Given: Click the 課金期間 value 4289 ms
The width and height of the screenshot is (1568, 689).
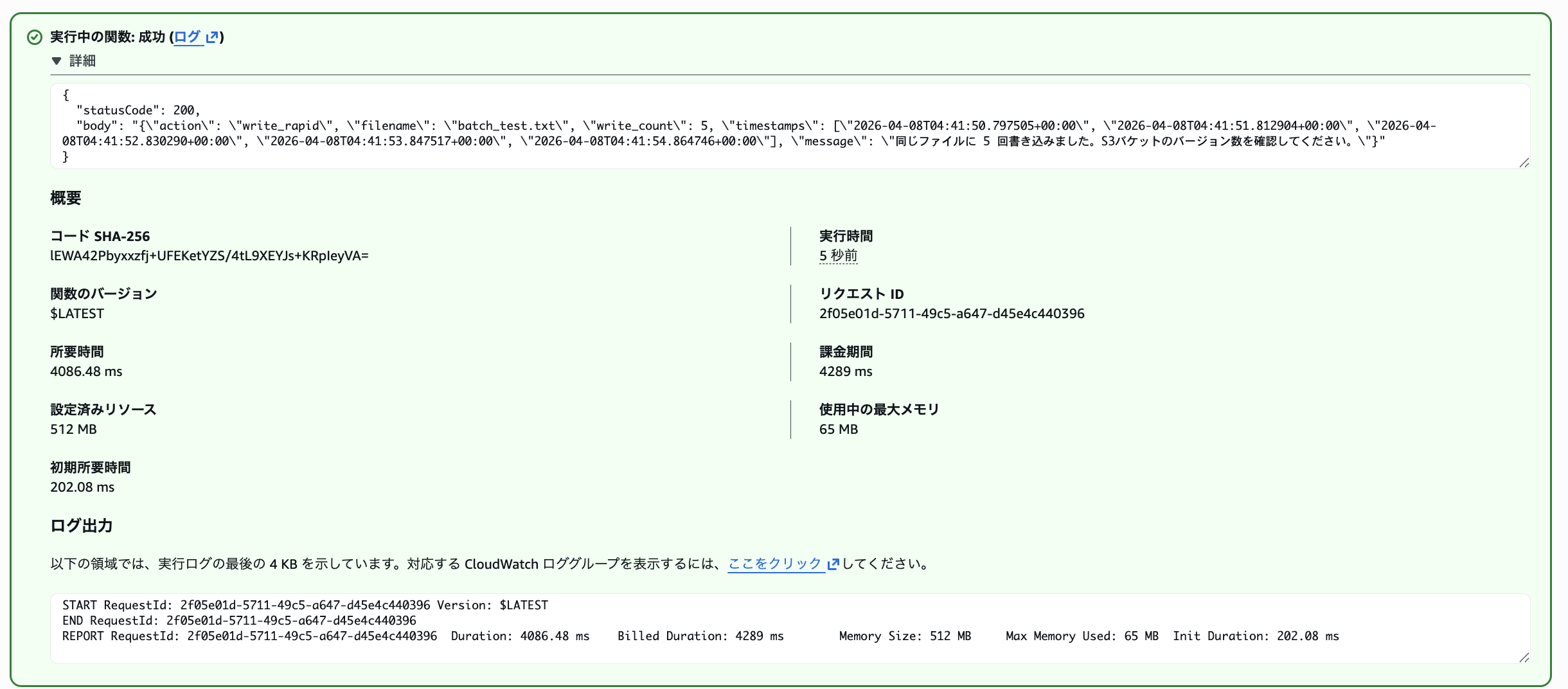Looking at the screenshot, I should [x=846, y=371].
